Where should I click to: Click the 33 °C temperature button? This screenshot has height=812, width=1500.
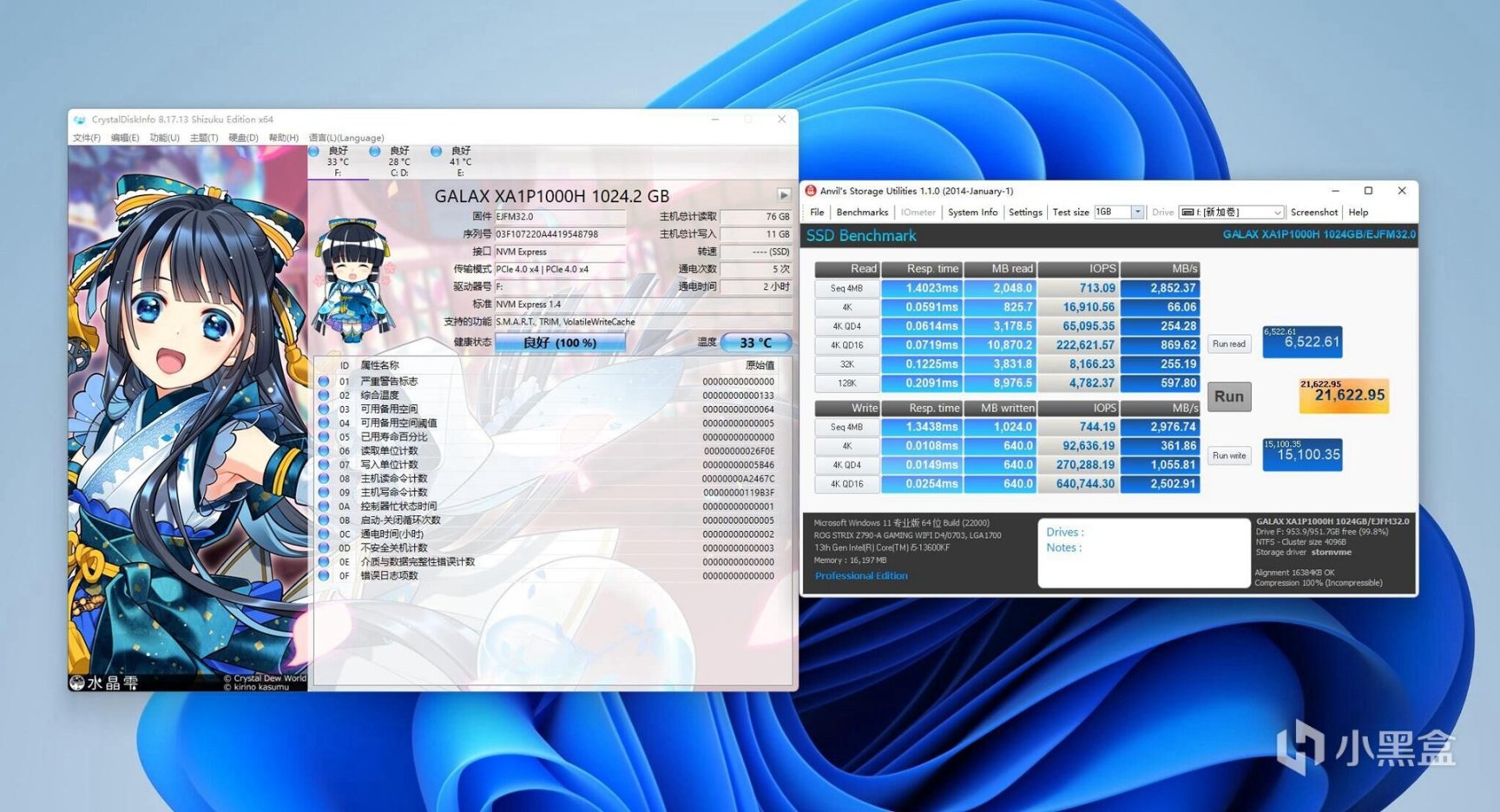(x=756, y=343)
